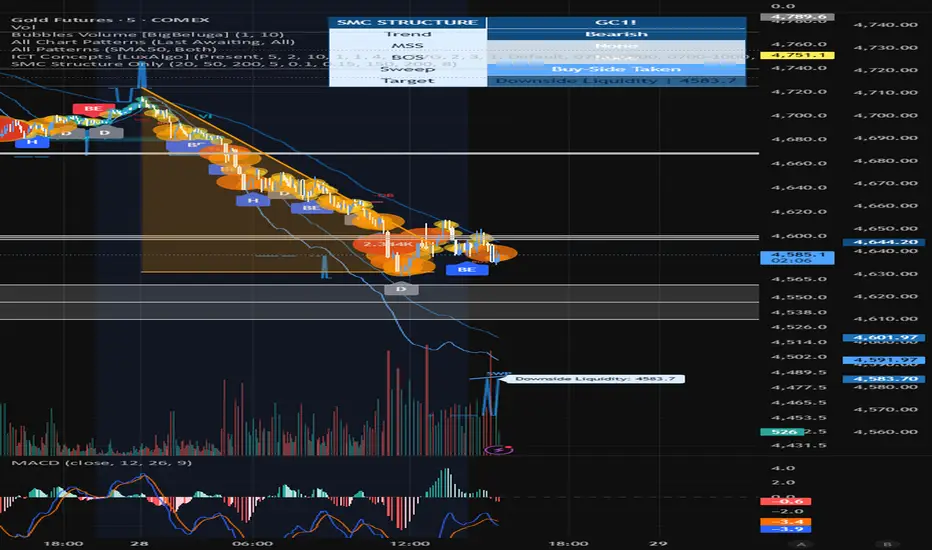Click the 12:00 label on time axis
The width and height of the screenshot is (932, 550).
410,543
